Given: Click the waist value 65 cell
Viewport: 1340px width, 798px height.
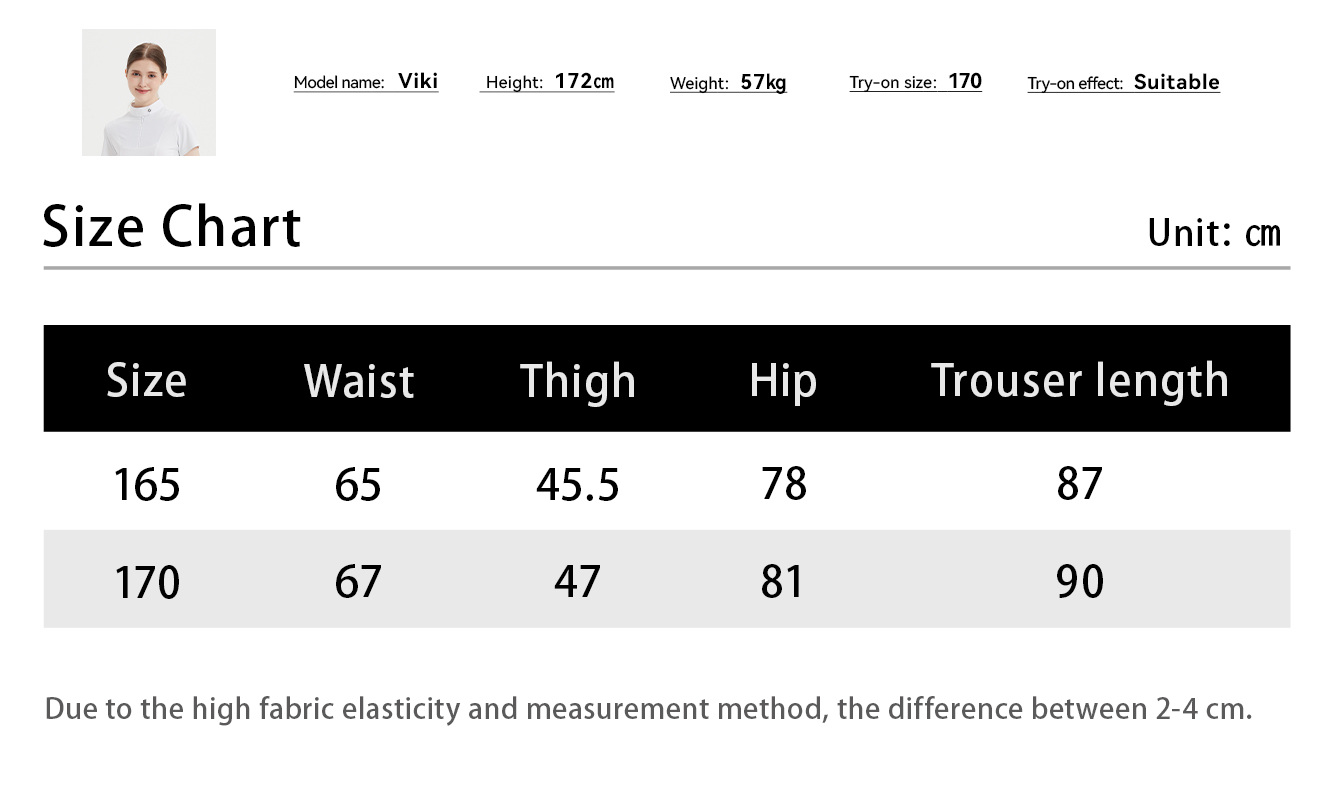Looking at the screenshot, I should (x=358, y=485).
